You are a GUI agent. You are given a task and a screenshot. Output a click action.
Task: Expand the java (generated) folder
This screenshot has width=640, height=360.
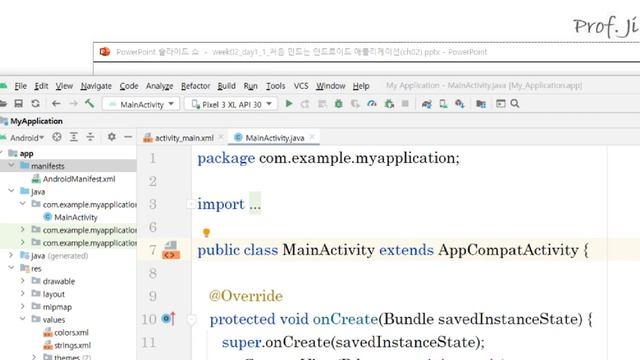point(11,256)
